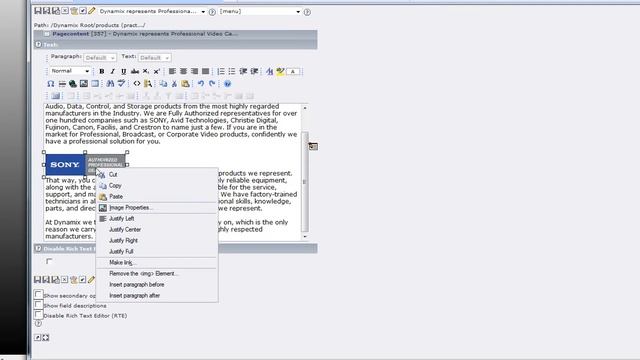Enable Show field descriptions checkbox

coord(38,304)
